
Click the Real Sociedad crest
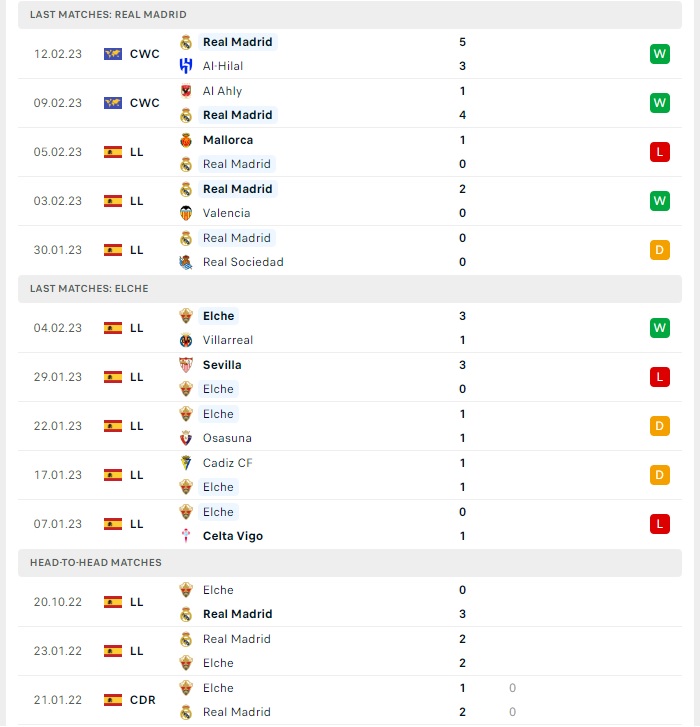[186, 262]
